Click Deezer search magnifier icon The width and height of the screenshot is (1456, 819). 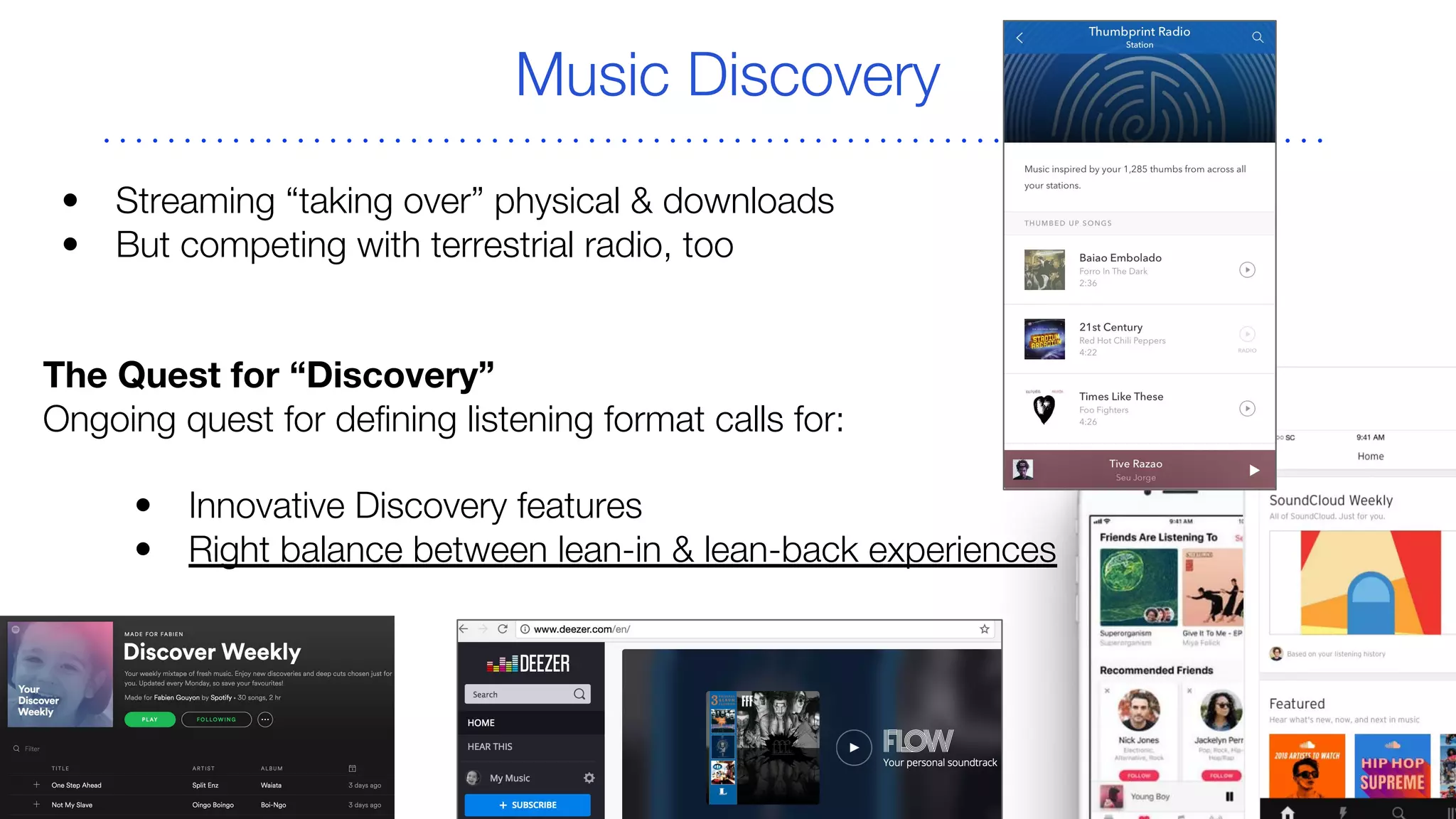pyautogui.click(x=579, y=694)
